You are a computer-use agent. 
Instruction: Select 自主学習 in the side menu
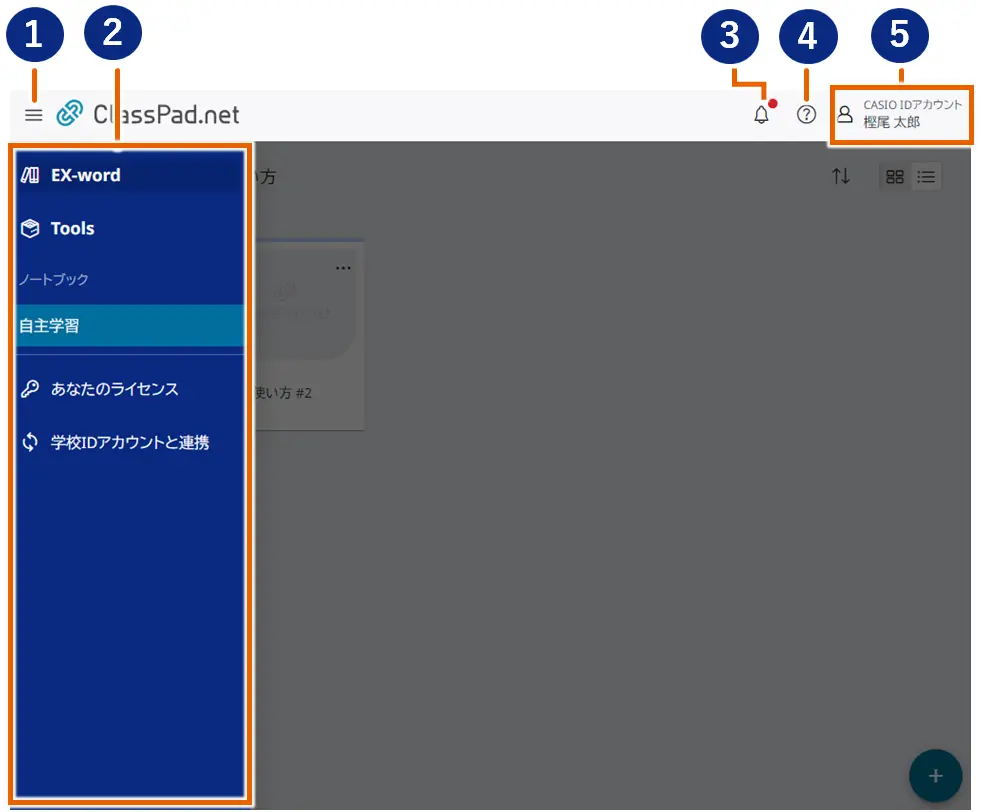[x=50, y=325]
